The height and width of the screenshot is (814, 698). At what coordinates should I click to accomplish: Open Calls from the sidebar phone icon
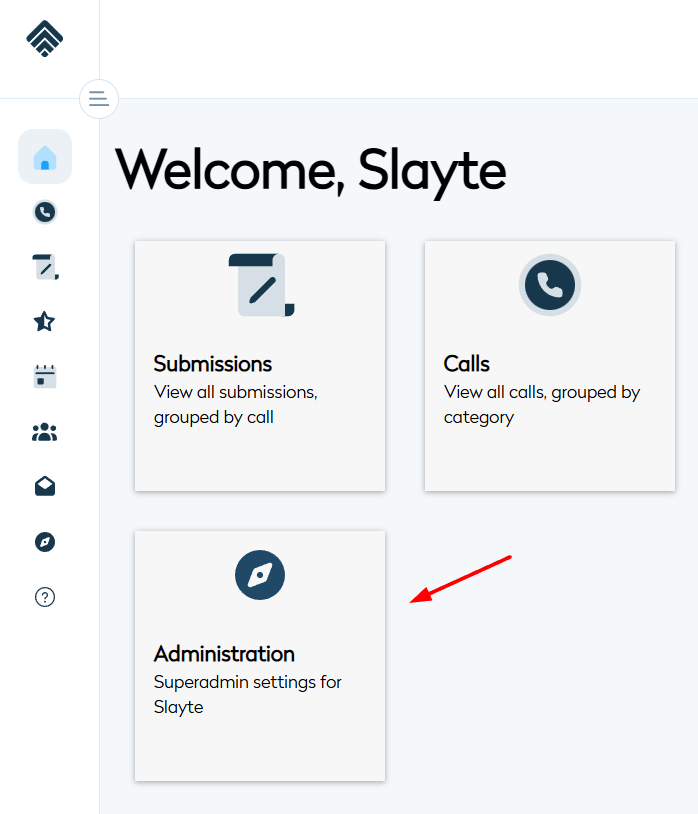(45, 212)
